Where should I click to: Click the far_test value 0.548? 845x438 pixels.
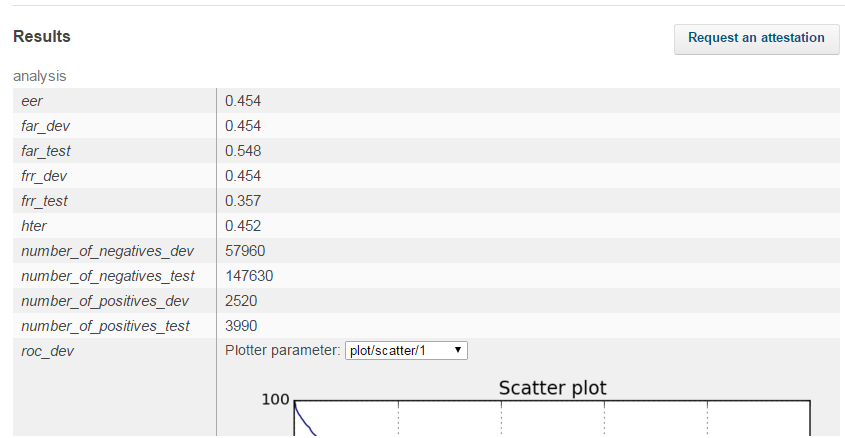coord(243,150)
